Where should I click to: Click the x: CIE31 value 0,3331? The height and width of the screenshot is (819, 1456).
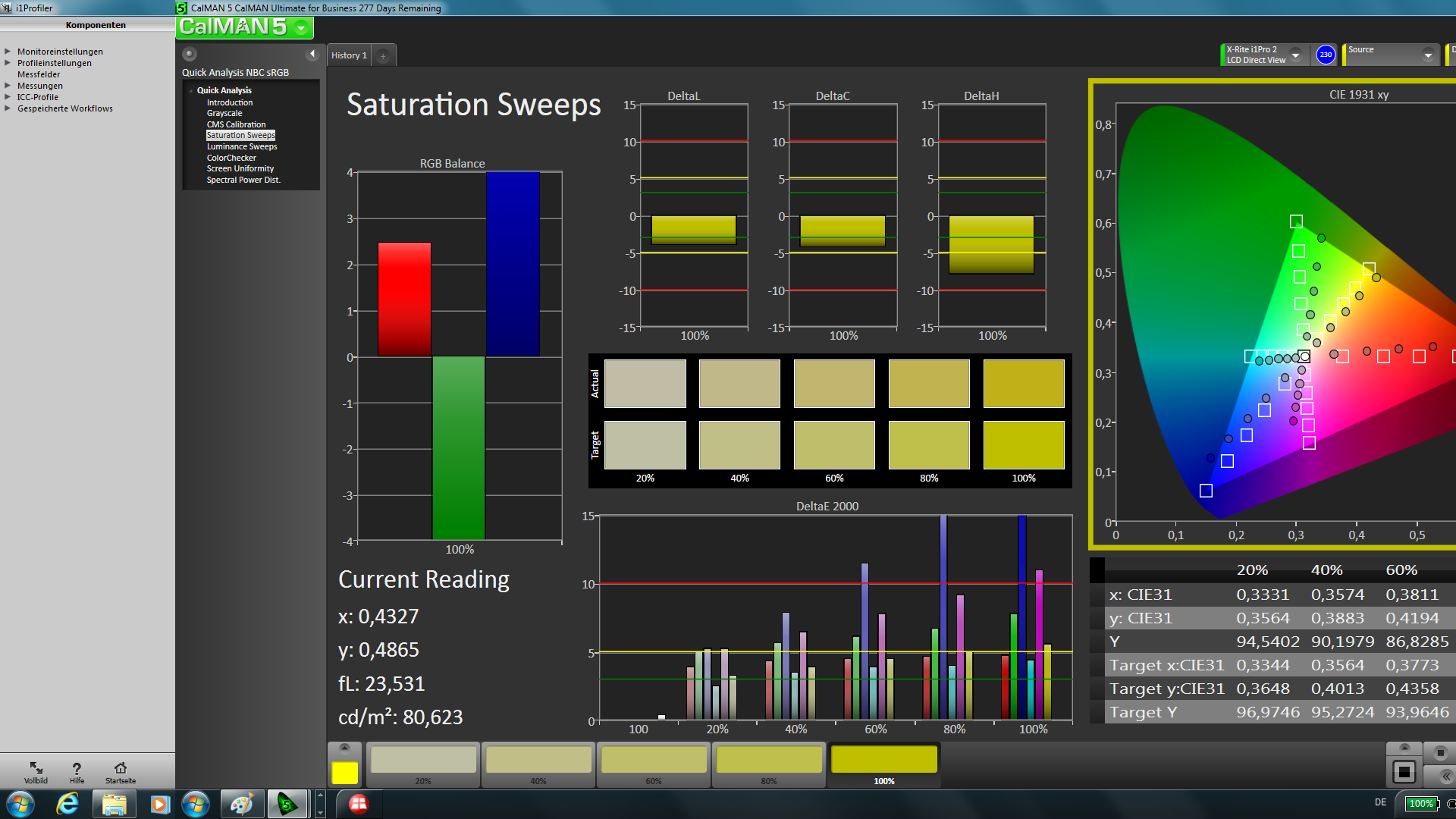(x=1263, y=595)
